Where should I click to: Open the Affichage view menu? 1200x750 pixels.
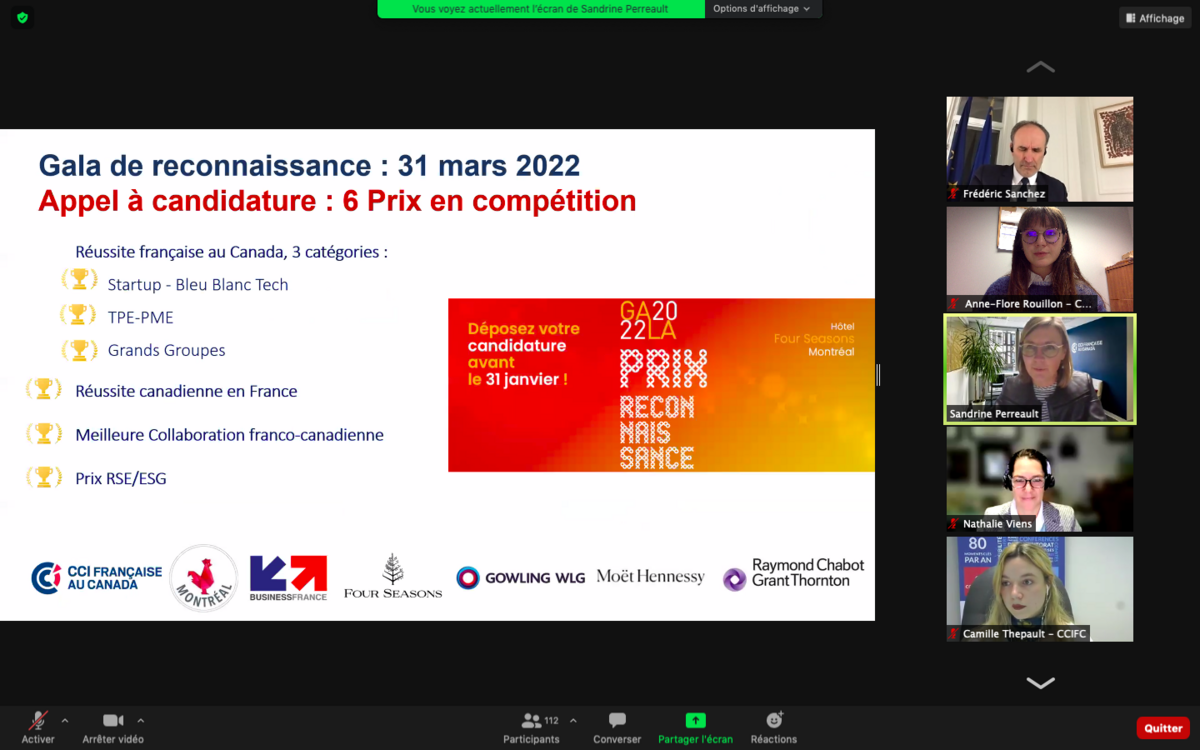tap(1155, 18)
